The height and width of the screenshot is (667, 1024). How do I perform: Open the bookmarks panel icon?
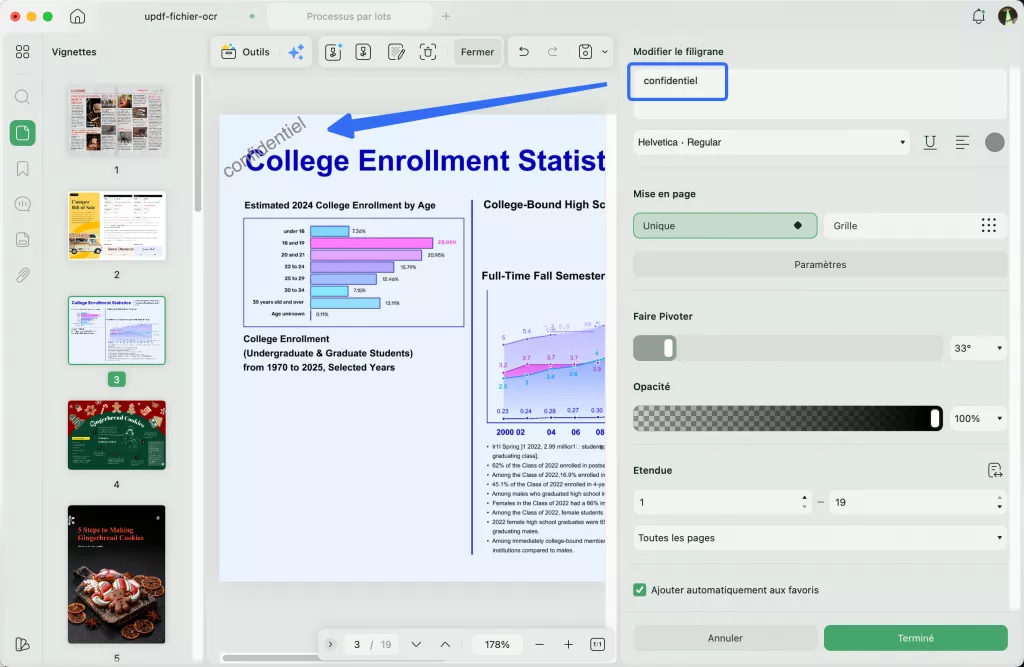(x=22, y=169)
